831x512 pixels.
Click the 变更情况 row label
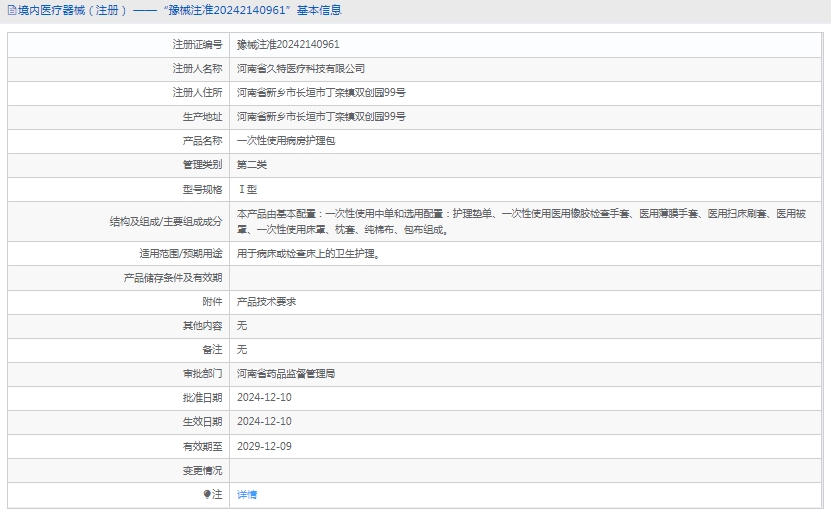202,470
